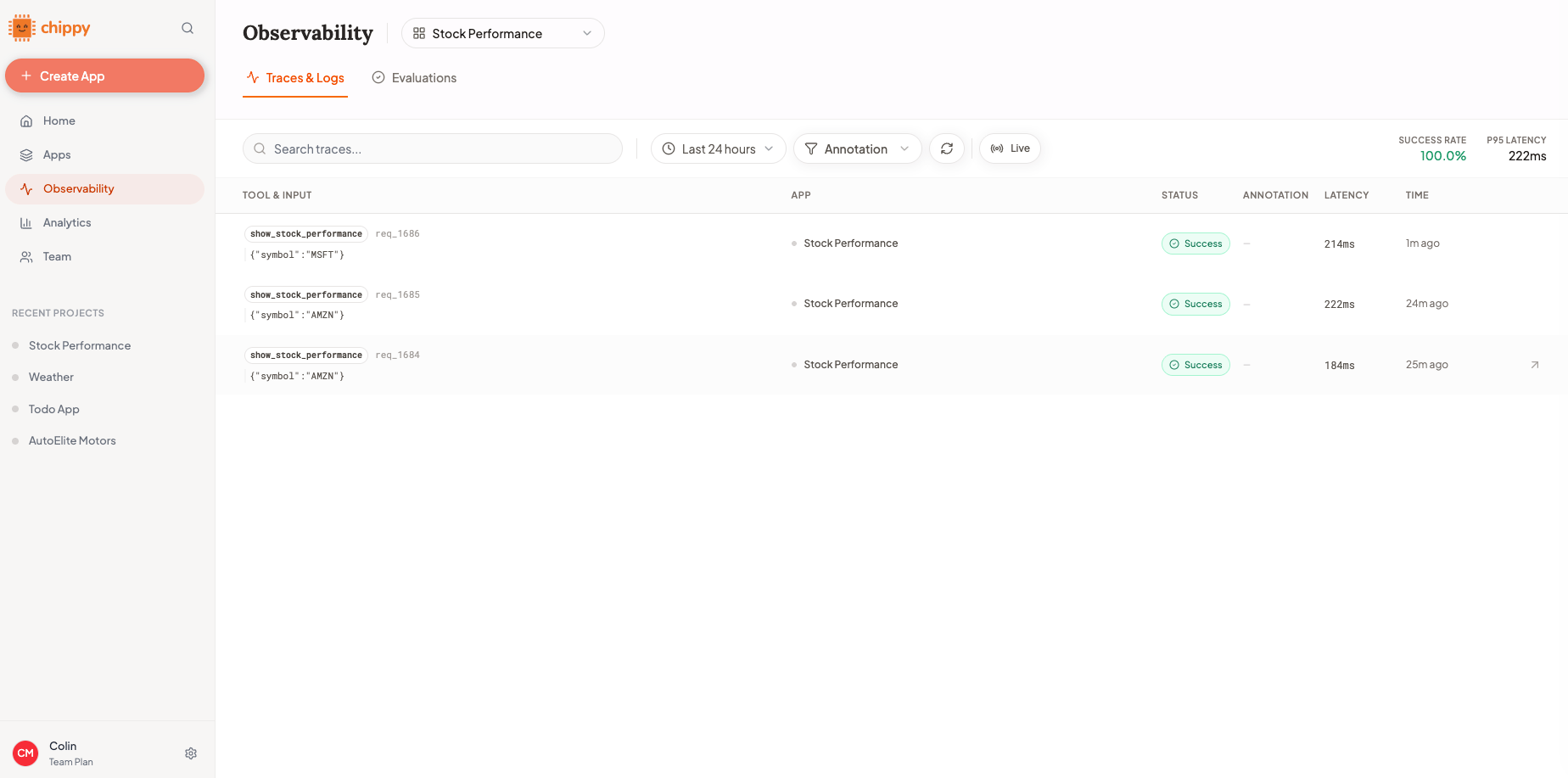Open AutoElite Motors recent project
Screen dimensions: 1568x778
72,440
